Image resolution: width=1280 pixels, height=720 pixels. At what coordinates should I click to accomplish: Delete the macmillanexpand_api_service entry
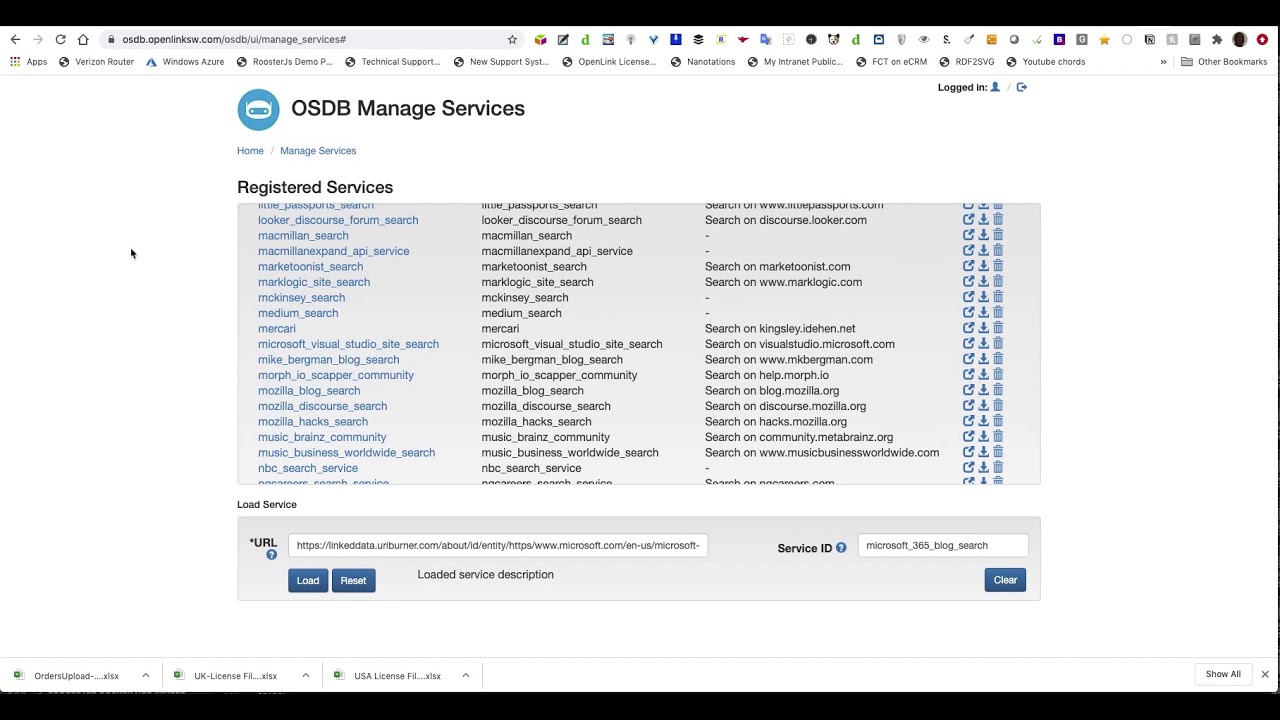(998, 250)
